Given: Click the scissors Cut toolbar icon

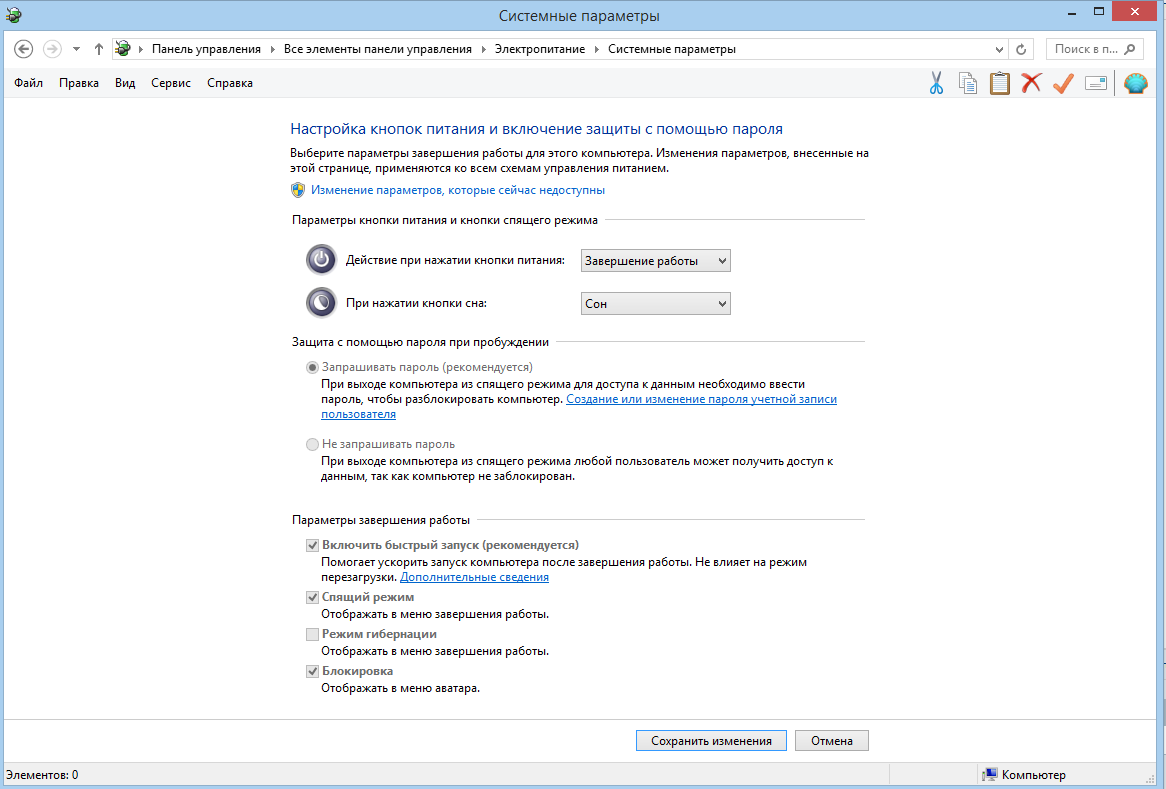Looking at the screenshot, I should 936,83.
